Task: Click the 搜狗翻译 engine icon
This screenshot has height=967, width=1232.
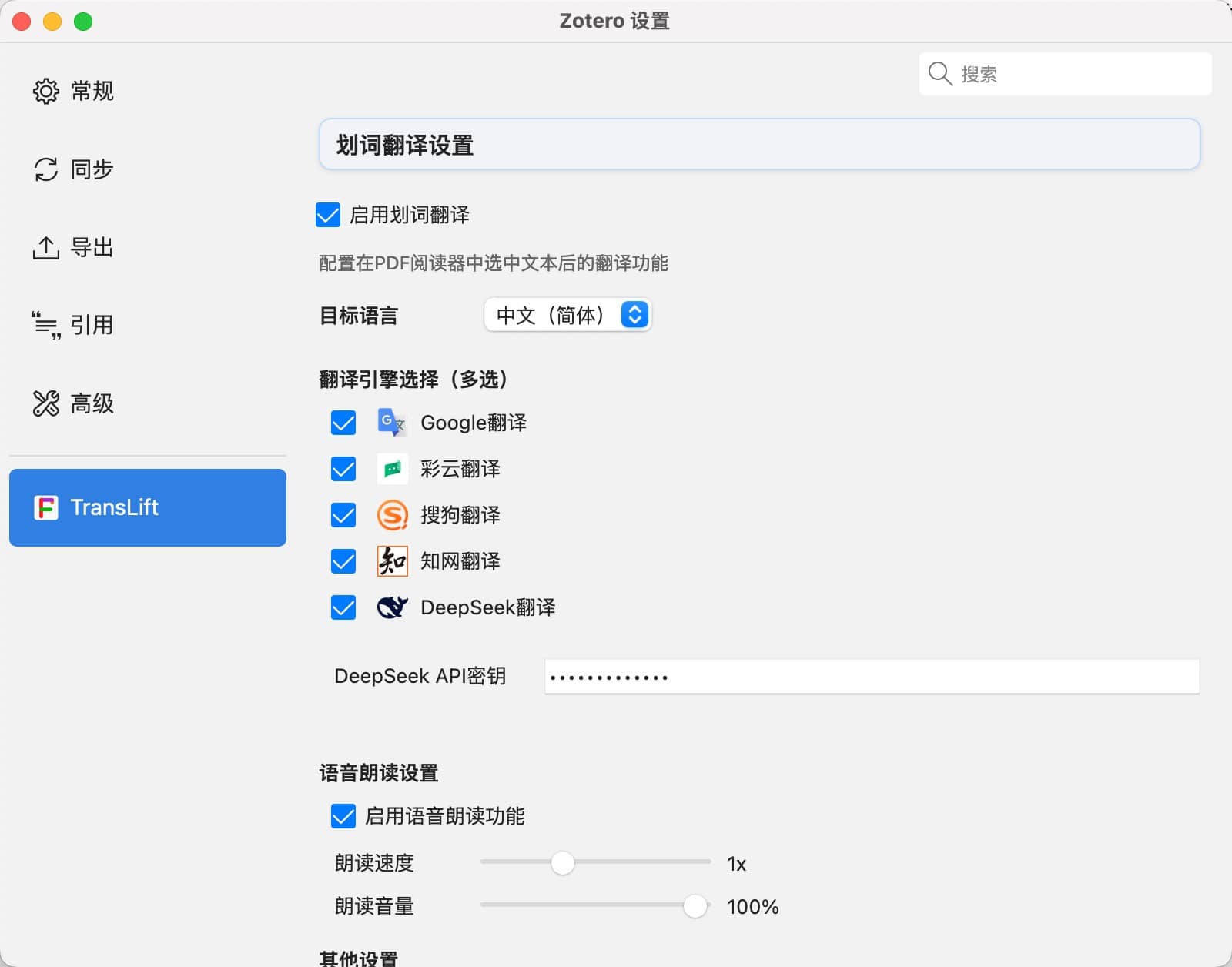Action: (393, 515)
